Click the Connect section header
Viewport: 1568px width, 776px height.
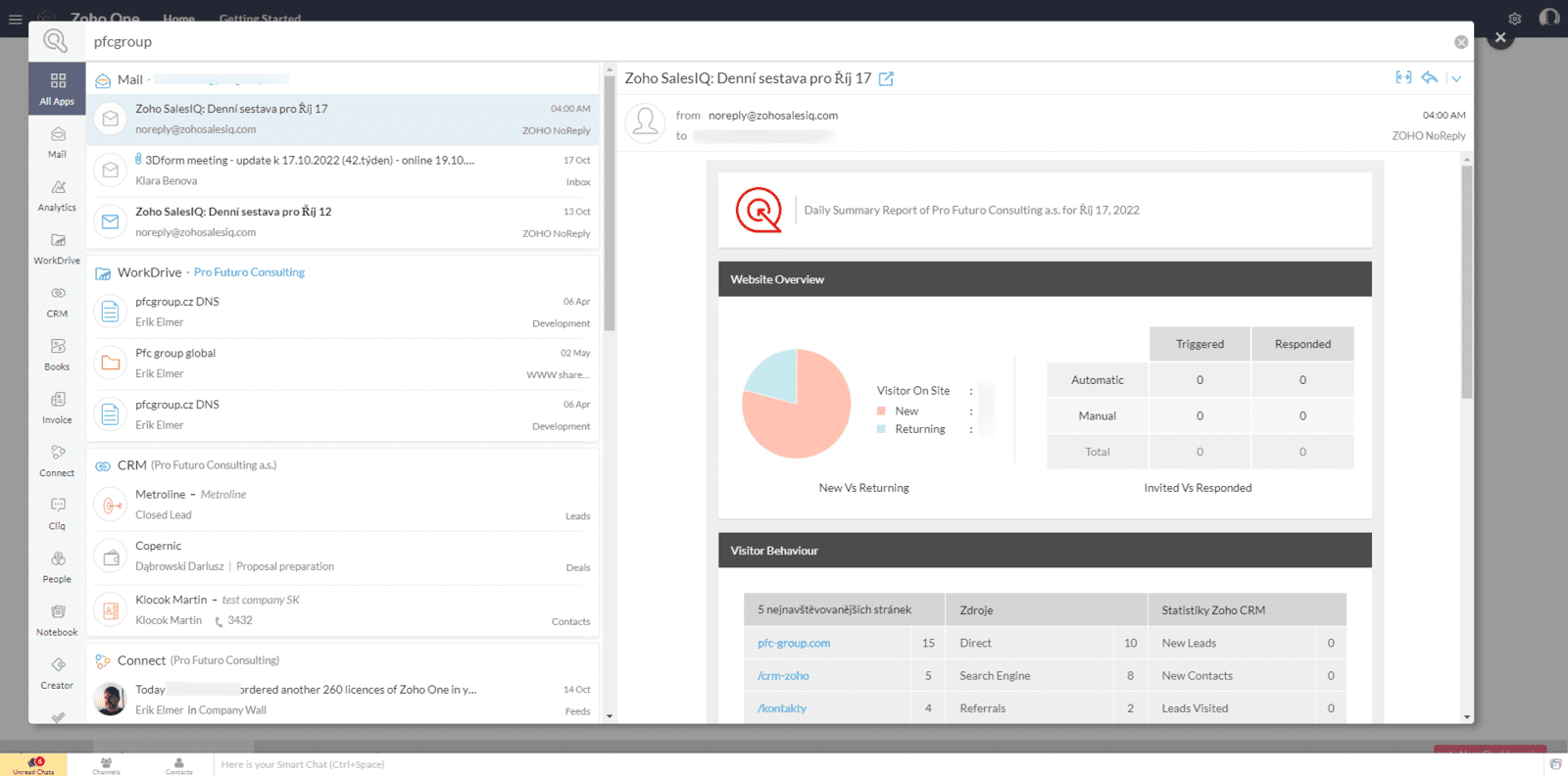click(x=141, y=660)
